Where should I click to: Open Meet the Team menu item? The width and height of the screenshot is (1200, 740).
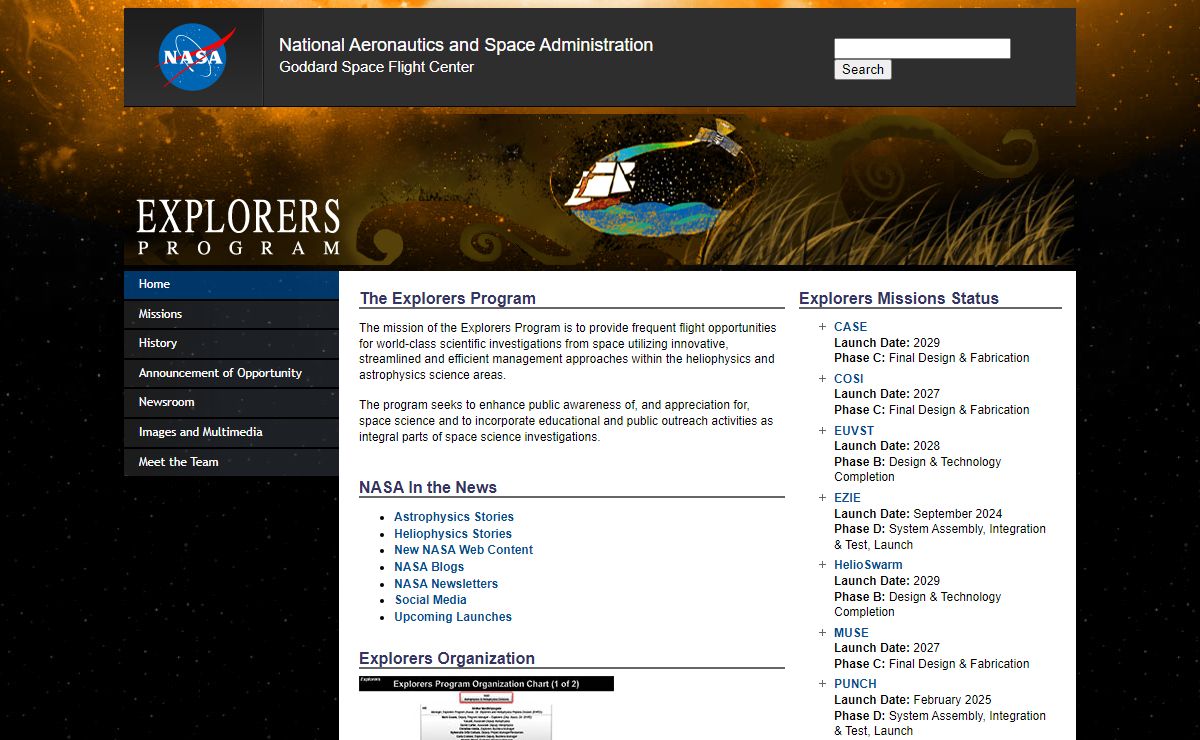(x=231, y=462)
